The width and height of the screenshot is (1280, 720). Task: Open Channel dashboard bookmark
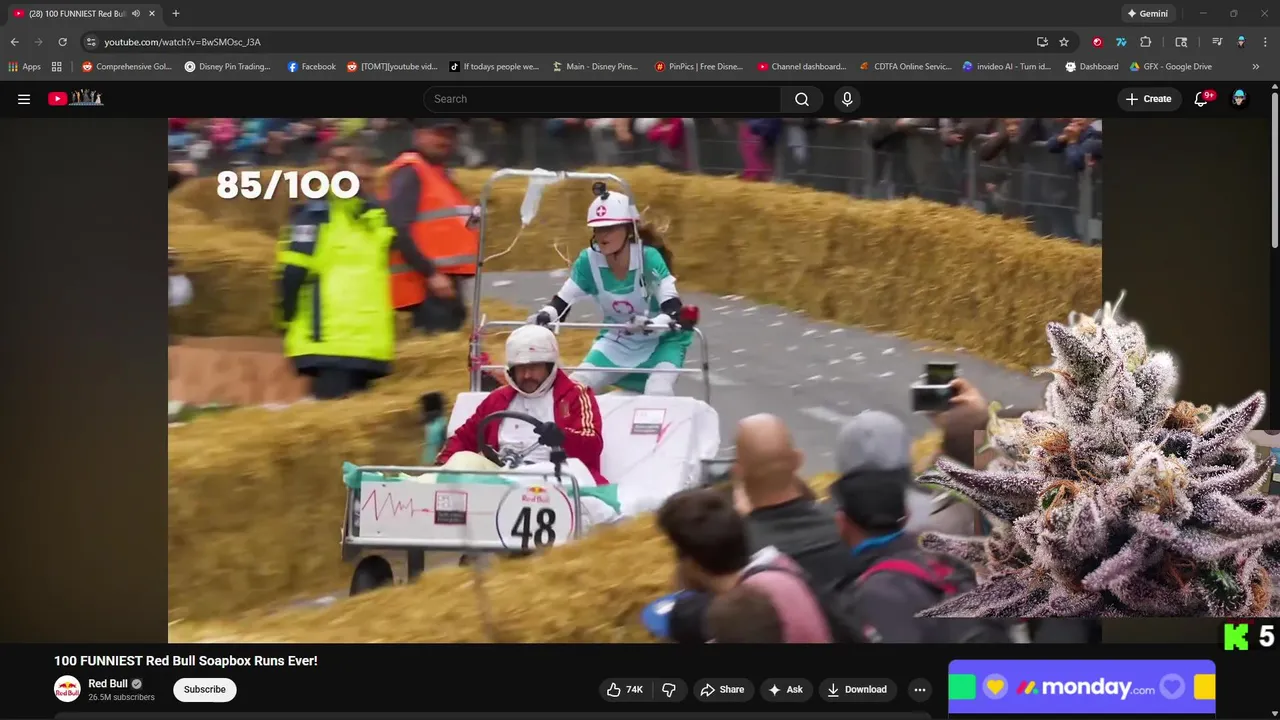[801, 67]
